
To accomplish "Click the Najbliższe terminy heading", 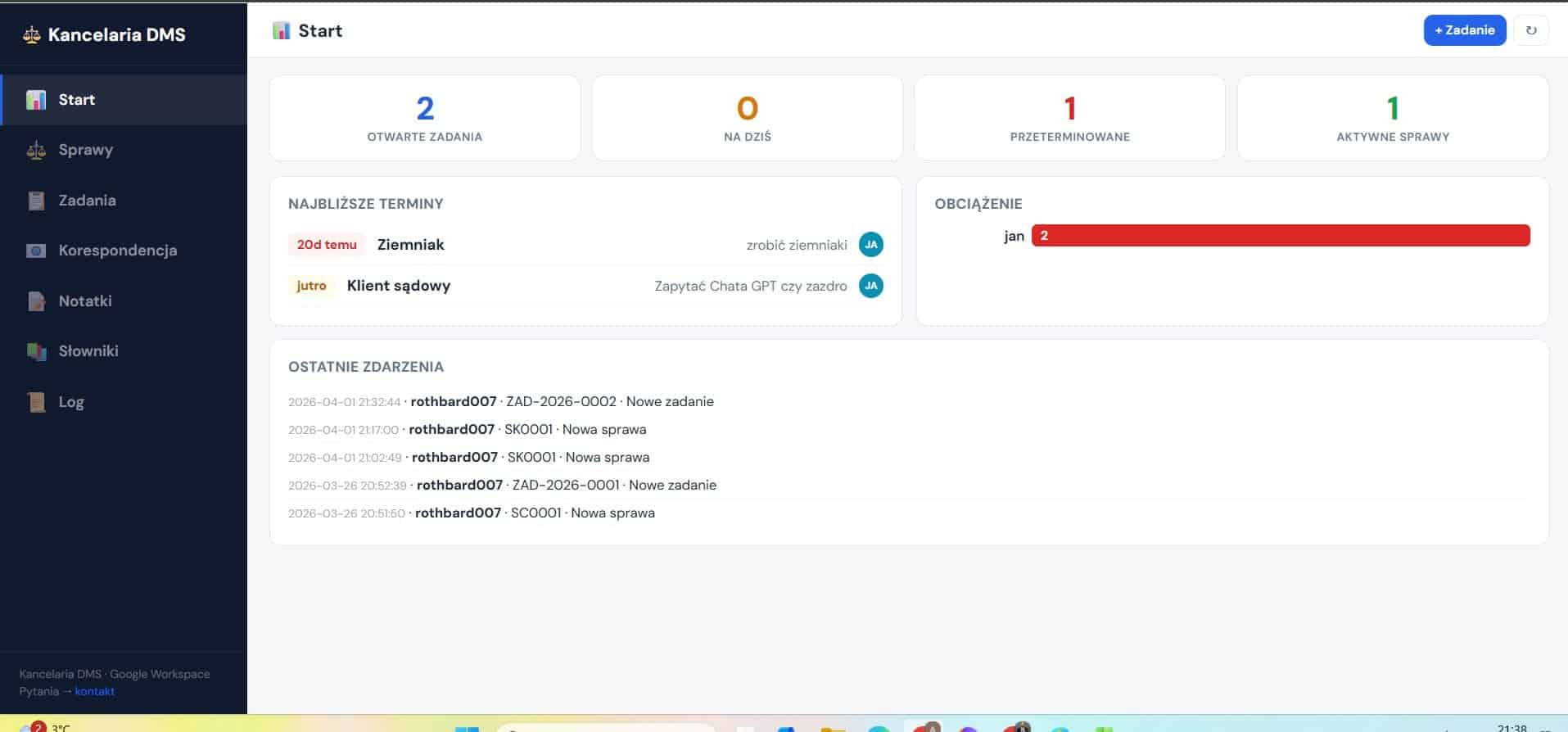I will point(365,204).
